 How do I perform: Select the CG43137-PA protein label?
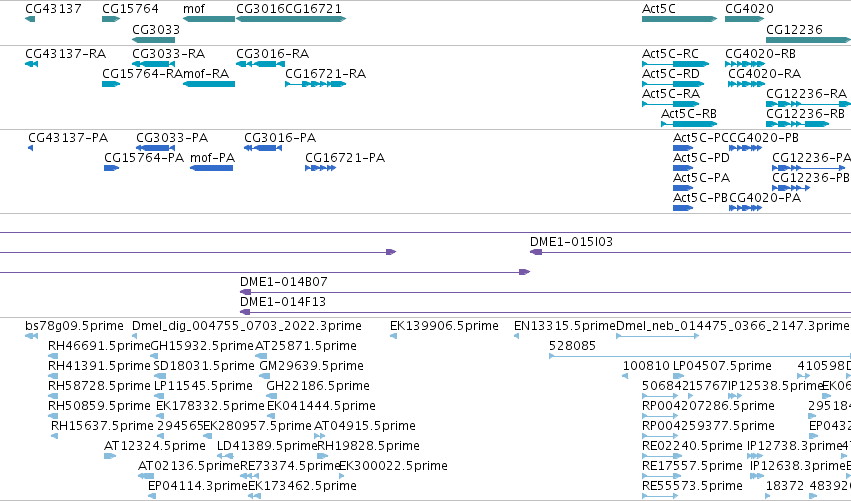[68, 138]
